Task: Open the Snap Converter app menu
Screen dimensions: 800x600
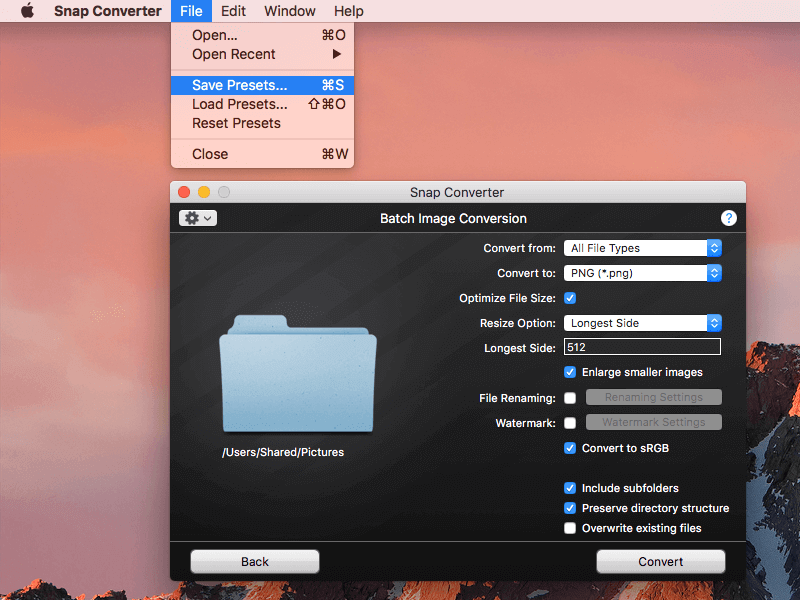Action: coord(108,11)
